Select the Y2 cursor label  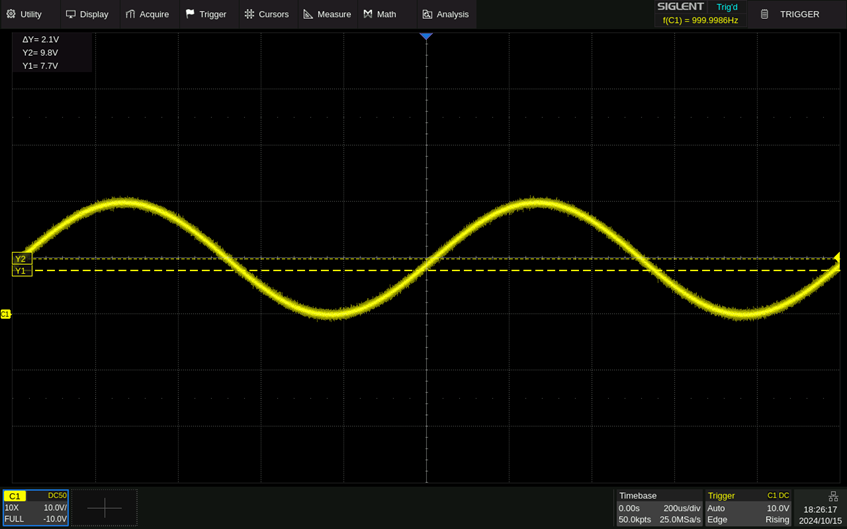pyautogui.click(x=21, y=259)
